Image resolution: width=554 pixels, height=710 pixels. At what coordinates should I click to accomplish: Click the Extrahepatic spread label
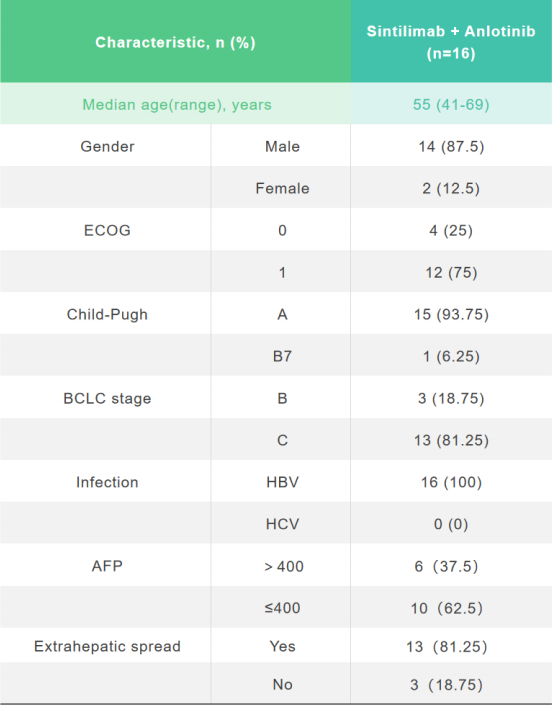click(107, 647)
